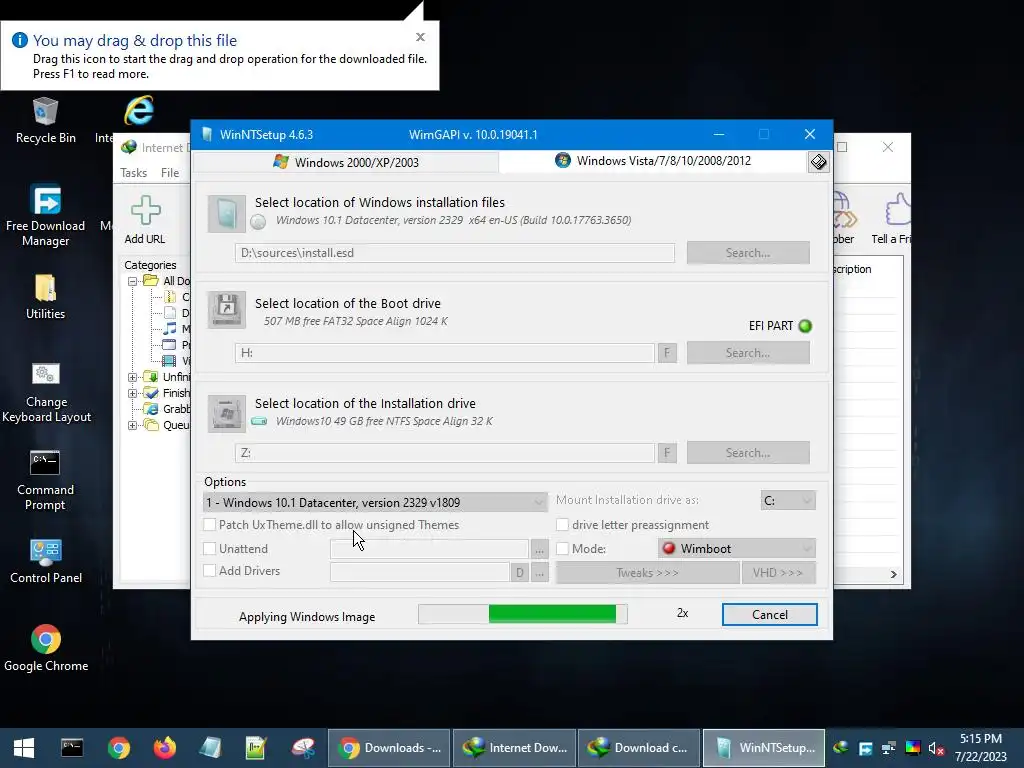Image resolution: width=1024 pixels, height=768 pixels.
Task: Click the taskbar clock showing 5:15 PM
Action: pos(980,739)
